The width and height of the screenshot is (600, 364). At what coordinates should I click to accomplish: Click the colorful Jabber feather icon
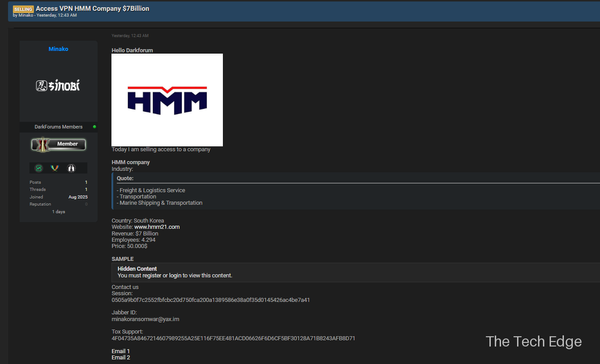click(55, 168)
